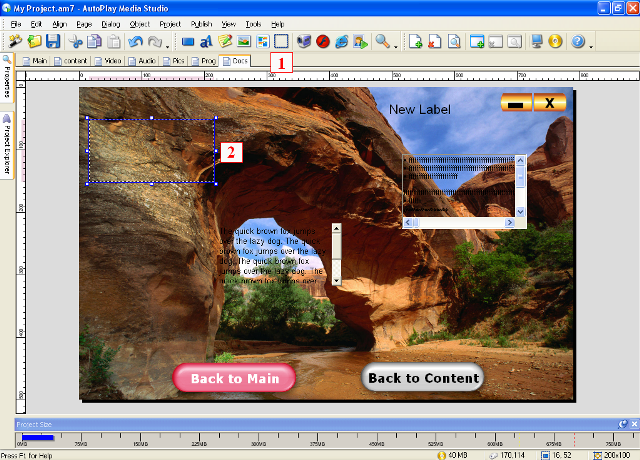This screenshot has height=460, width=640.
Task: Open the Publish menu
Action: (201, 23)
